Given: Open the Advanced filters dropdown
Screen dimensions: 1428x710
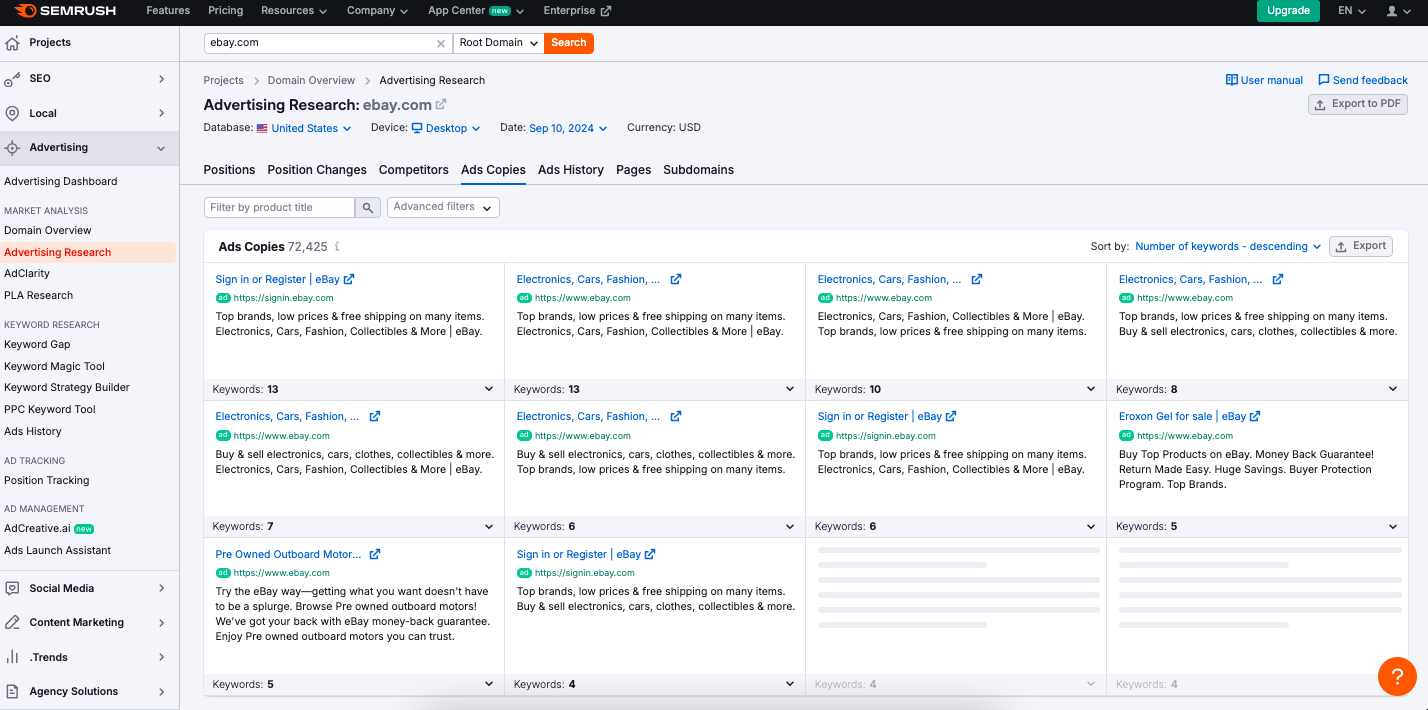Looking at the screenshot, I should click(443, 207).
